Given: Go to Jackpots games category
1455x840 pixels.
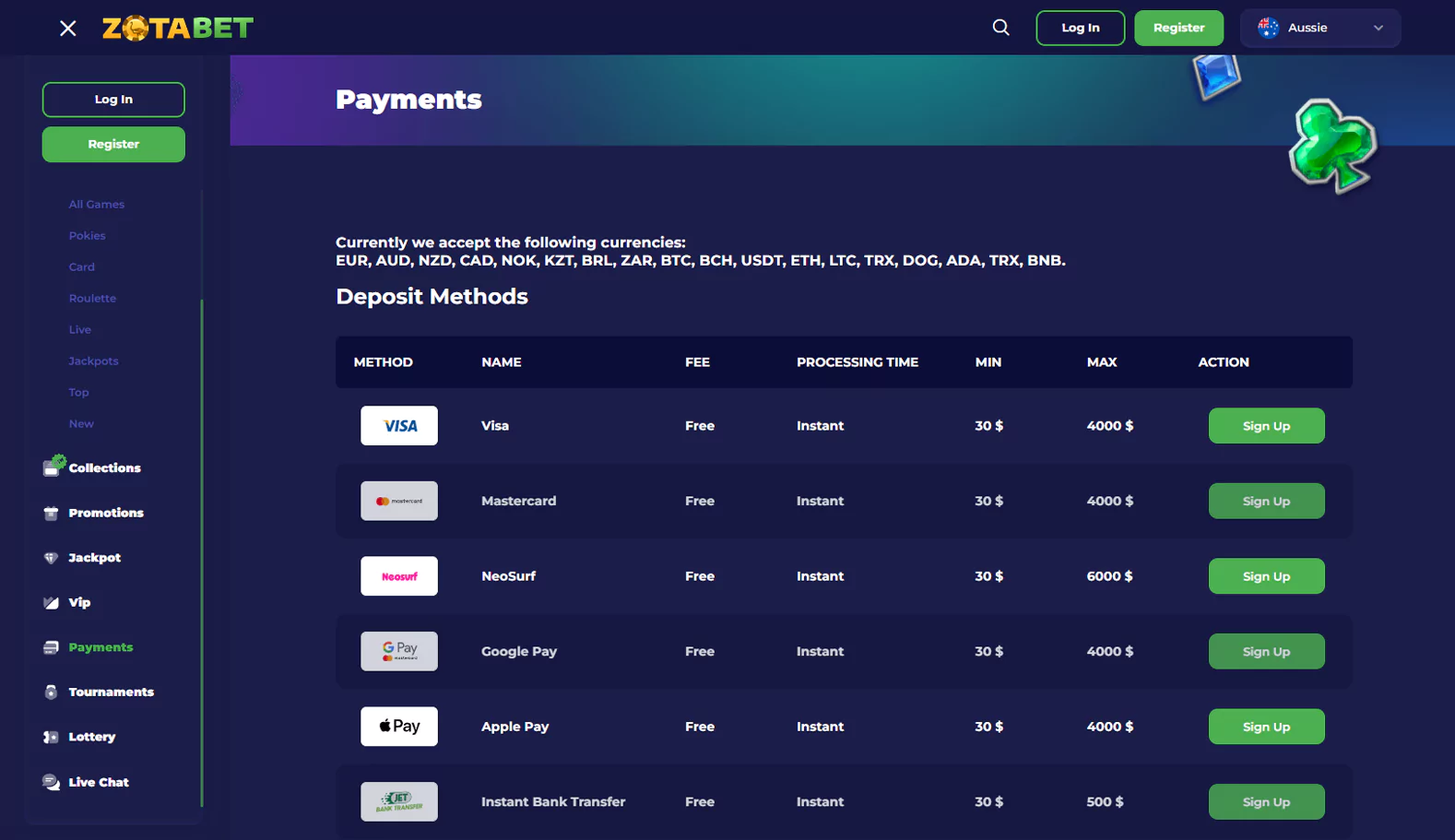Looking at the screenshot, I should click(x=93, y=361).
